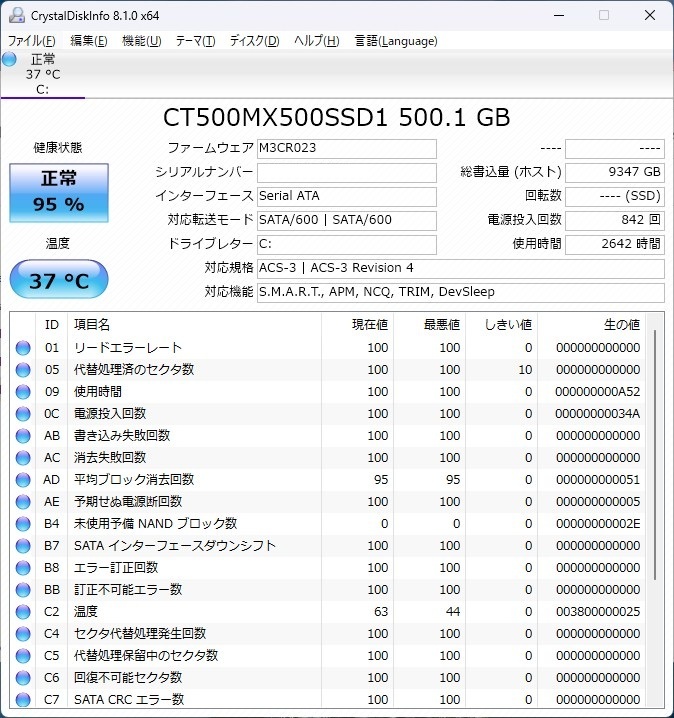Open the ディスク(D) menu
Image resolution: width=674 pixels, height=718 pixels.
click(255, 41)
